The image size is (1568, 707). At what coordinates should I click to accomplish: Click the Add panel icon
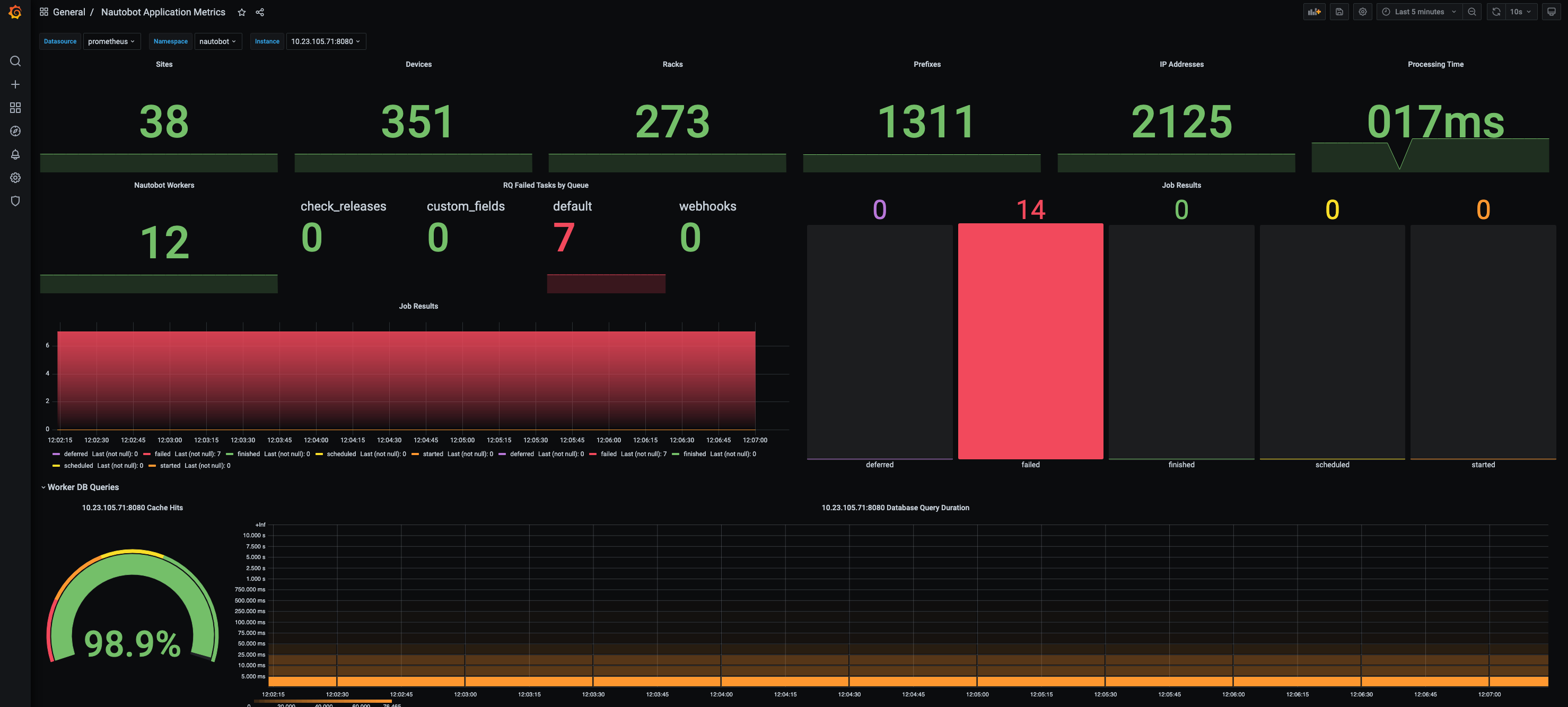(1314, 12)
